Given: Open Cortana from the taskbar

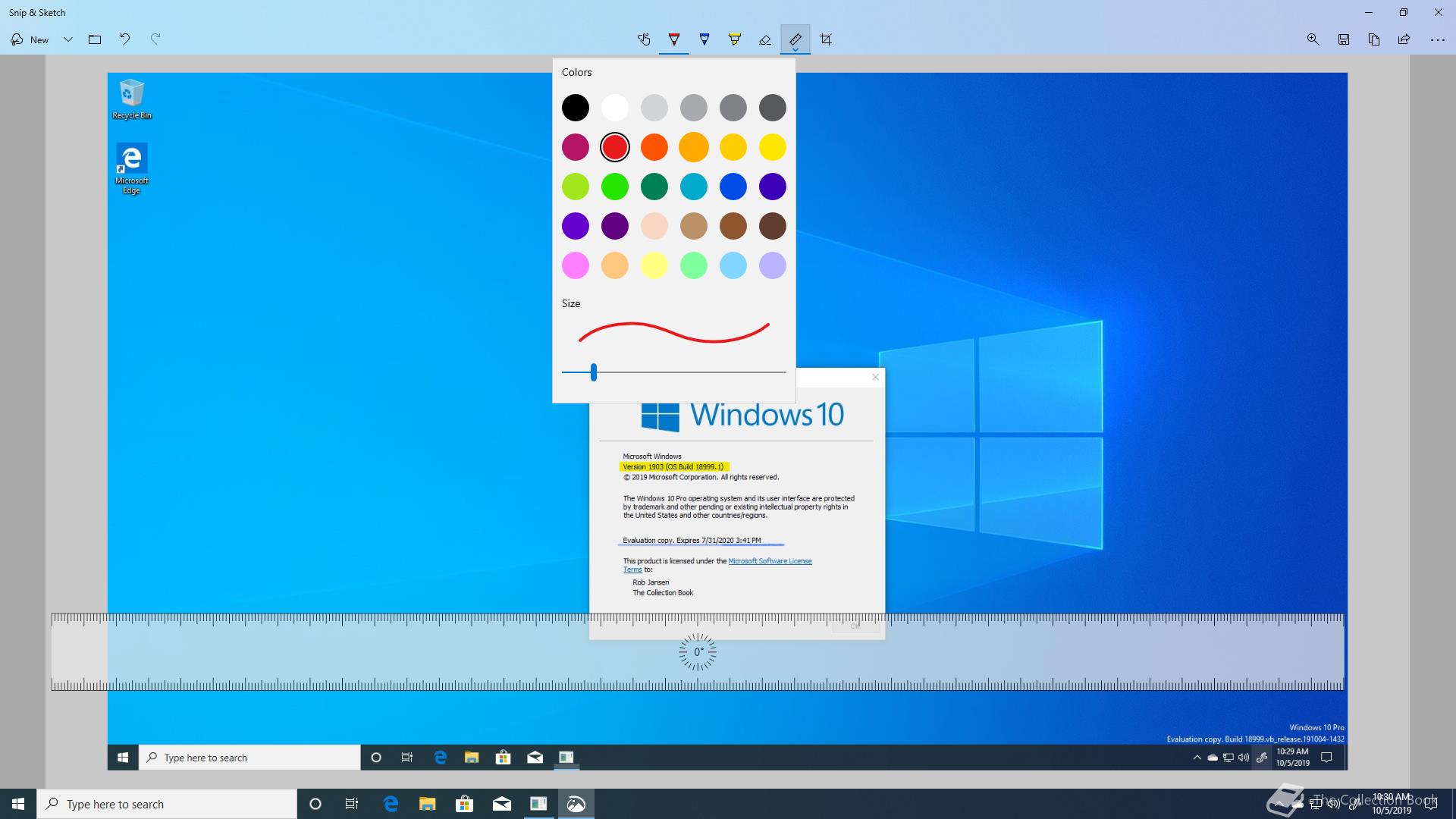Looking at the screenshot, I should tap(315, 804).
